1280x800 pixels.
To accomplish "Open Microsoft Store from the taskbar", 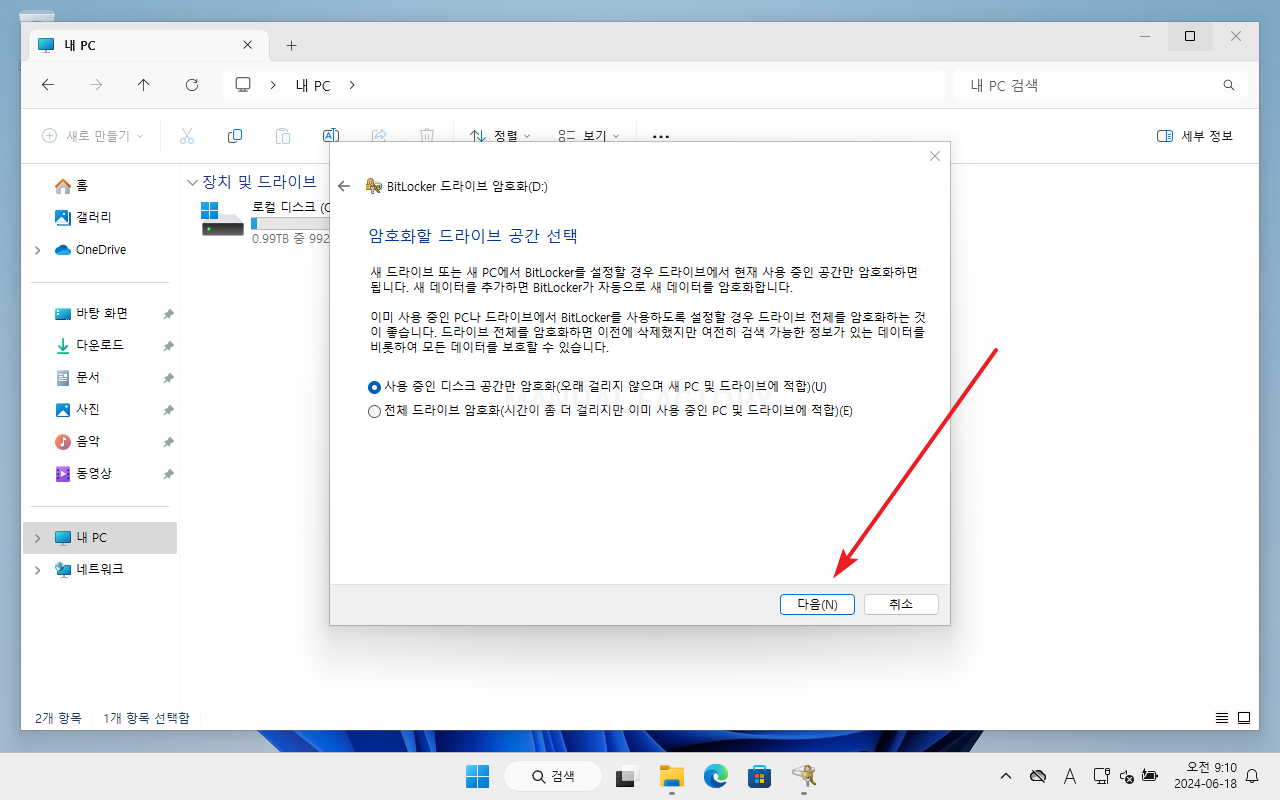I will point(759,776).
